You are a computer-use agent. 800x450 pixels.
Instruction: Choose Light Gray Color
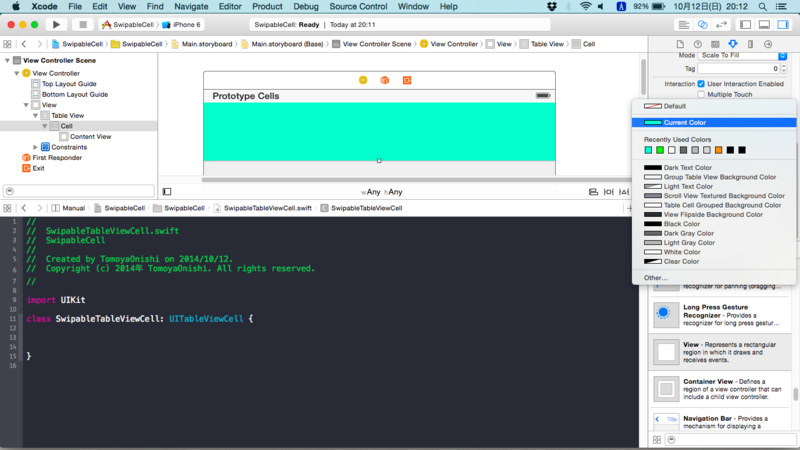pyautogui.click(x=714, y=242)
